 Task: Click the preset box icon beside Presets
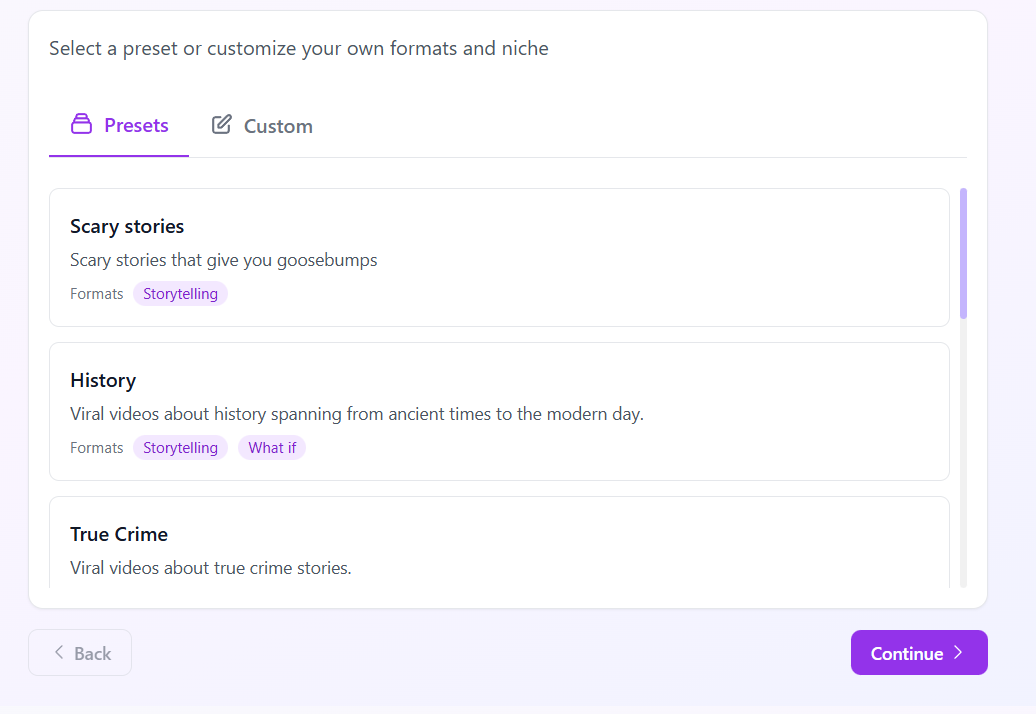(81, 124)
